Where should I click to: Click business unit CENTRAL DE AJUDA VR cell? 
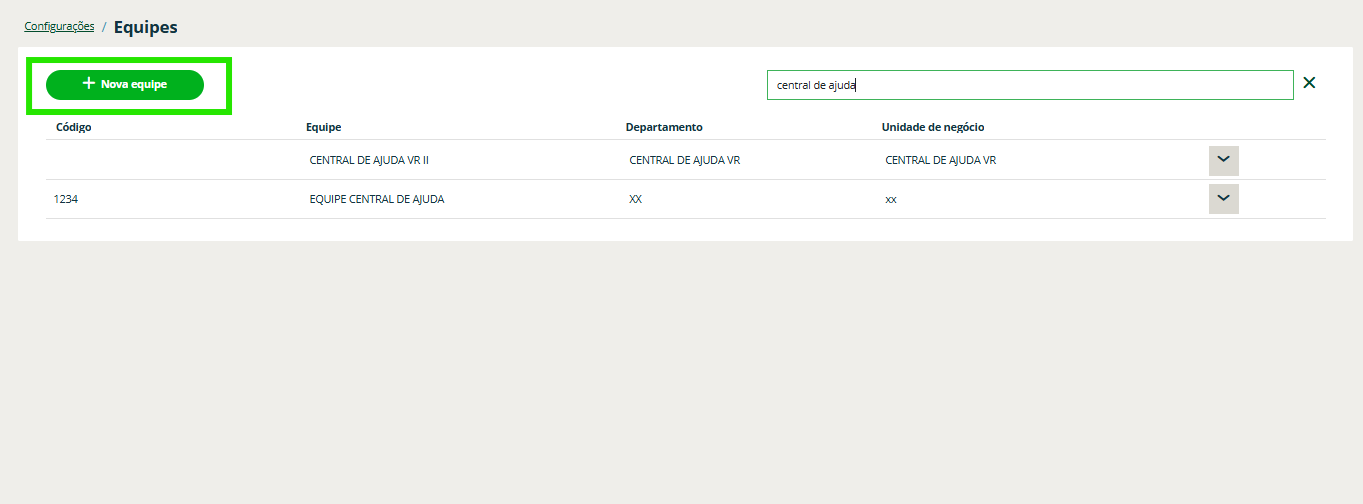click(940, 160)
